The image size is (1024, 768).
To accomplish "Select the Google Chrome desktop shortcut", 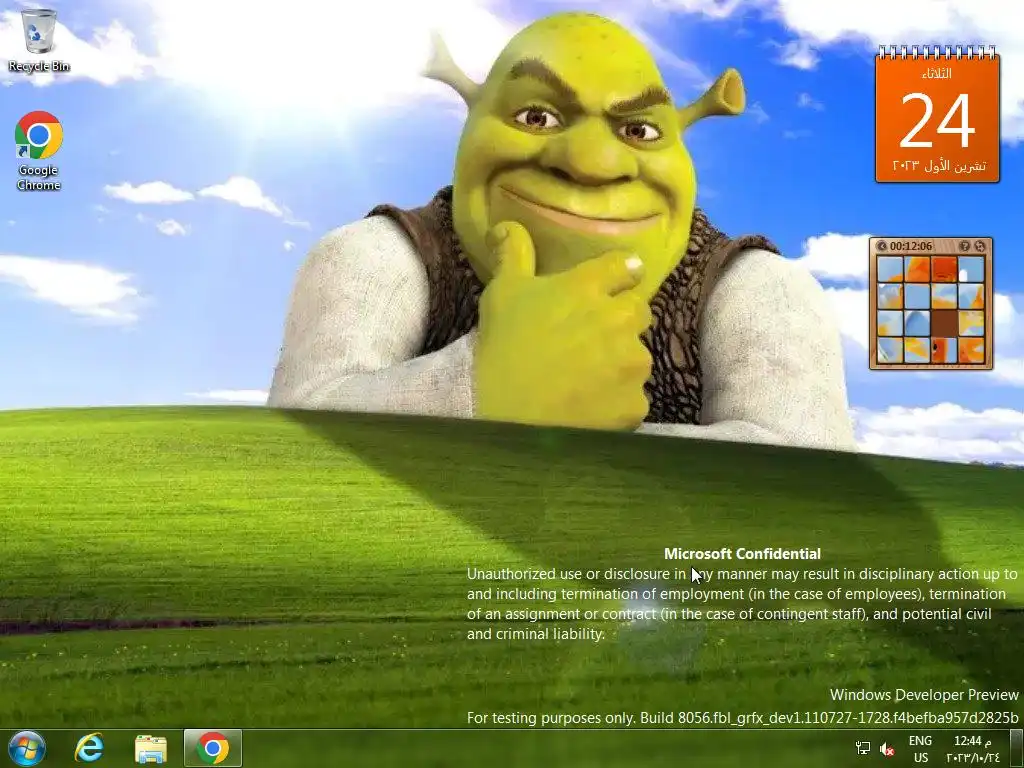I will tap(39, 151).
